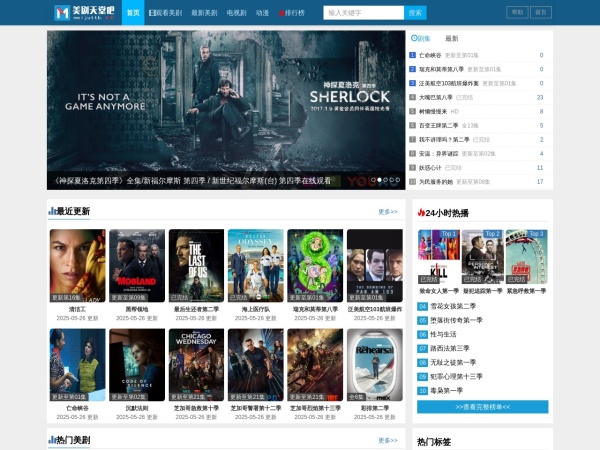Open 无耻之徒第一季 in hot list
Viewport: 600px width, 450px height.
[x=453, y=362]
